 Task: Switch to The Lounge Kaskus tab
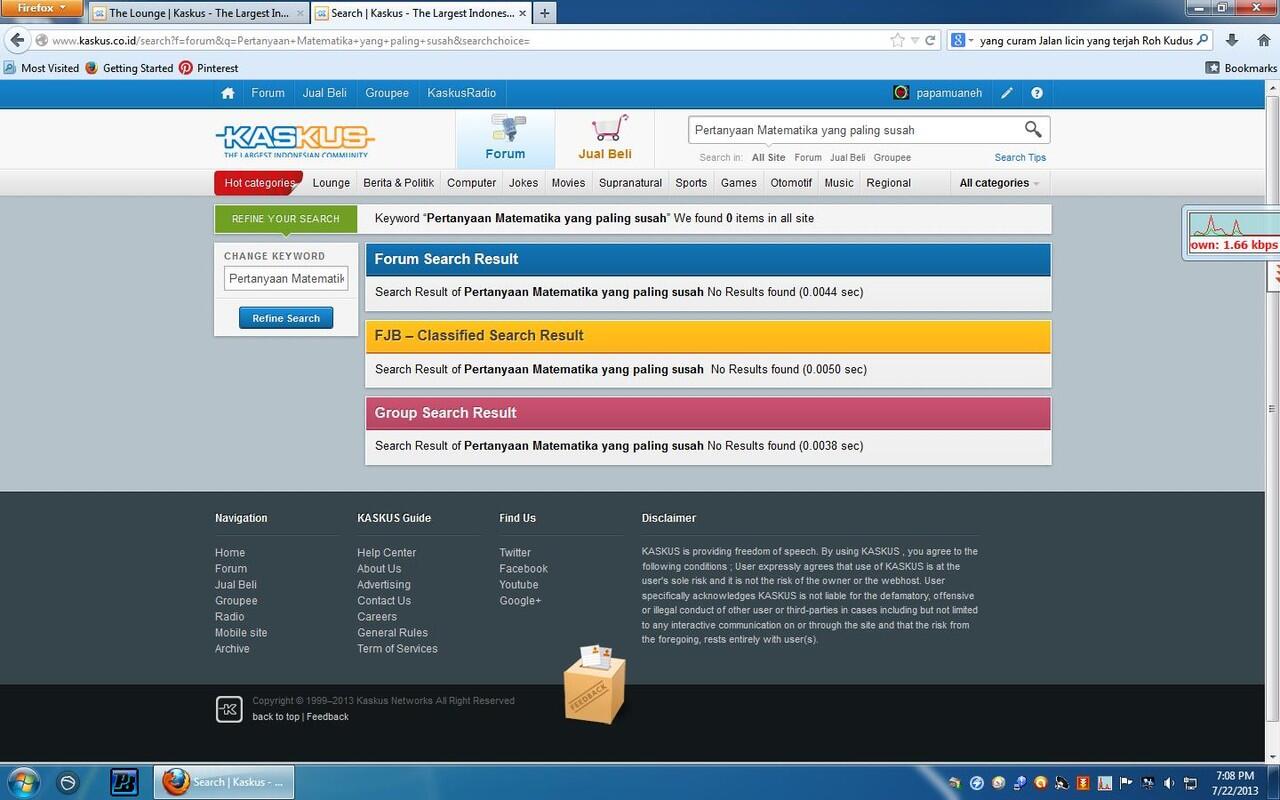197,13
